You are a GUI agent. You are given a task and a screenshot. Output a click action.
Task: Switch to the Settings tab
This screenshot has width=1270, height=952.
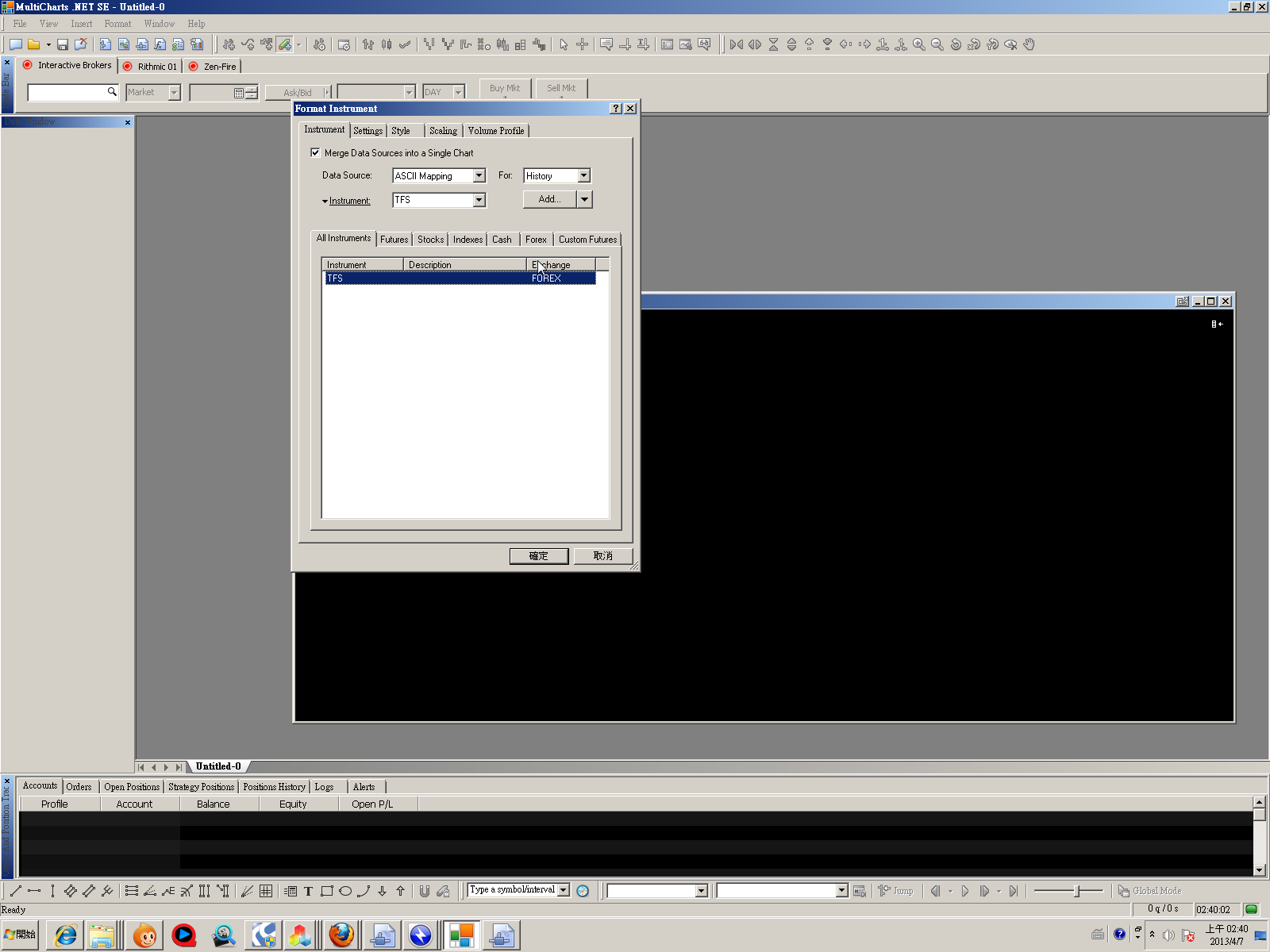368,131
